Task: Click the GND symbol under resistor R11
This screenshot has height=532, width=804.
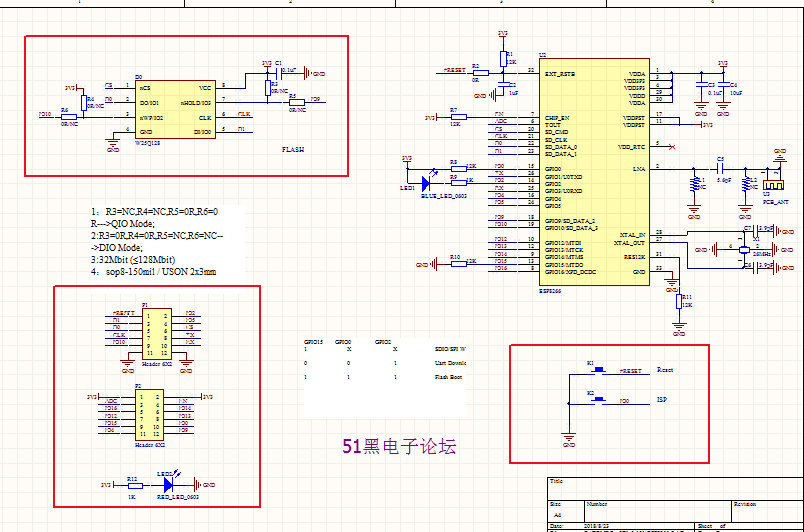Action: pyautogui.click(x=679, y=329)
